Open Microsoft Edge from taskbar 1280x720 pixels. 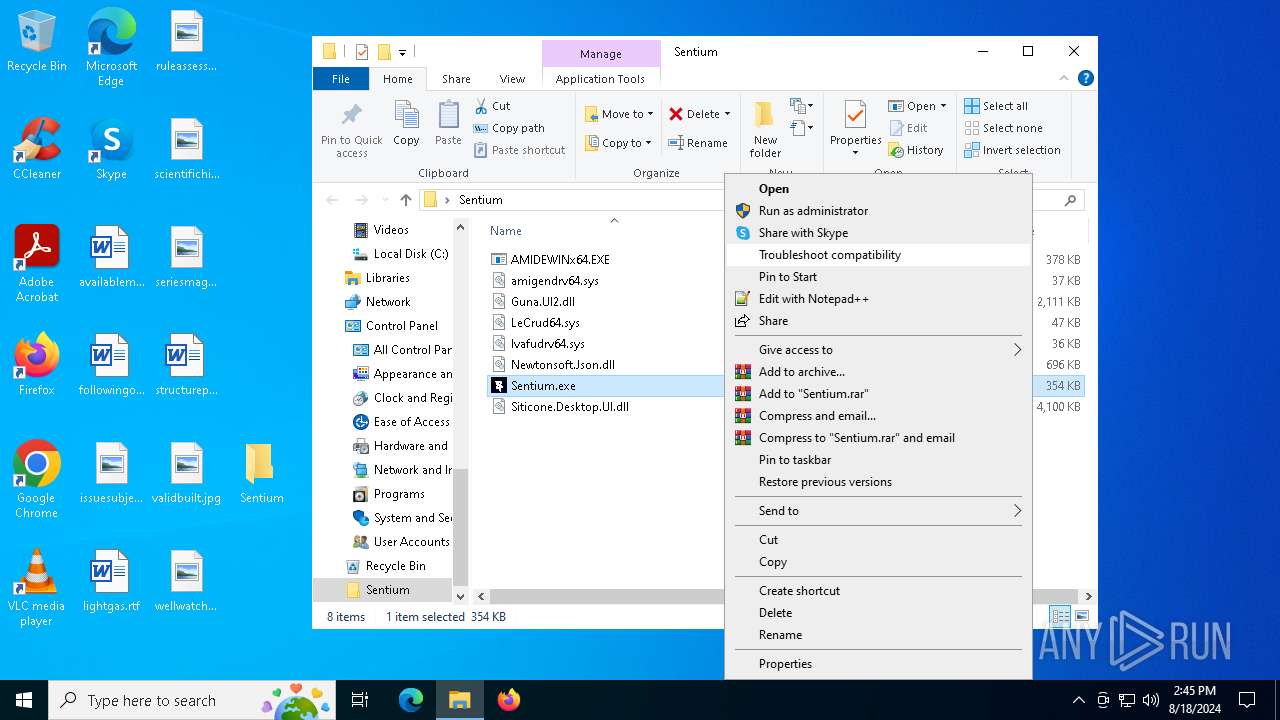pyautogui.click(x=411, y=700)
